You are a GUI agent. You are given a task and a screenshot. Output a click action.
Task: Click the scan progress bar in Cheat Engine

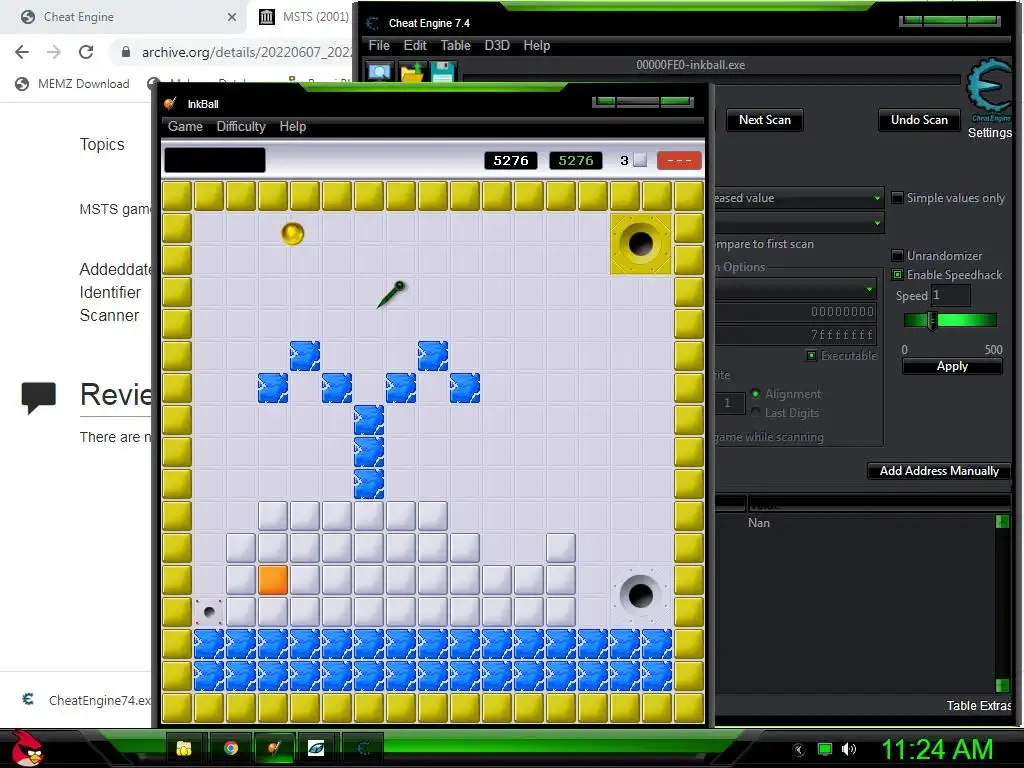pos(711,79)
